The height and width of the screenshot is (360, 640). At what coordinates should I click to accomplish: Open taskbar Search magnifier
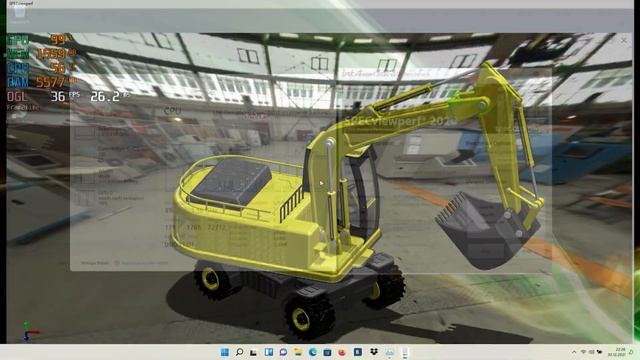pyautogui.click(x=240, y=352)
